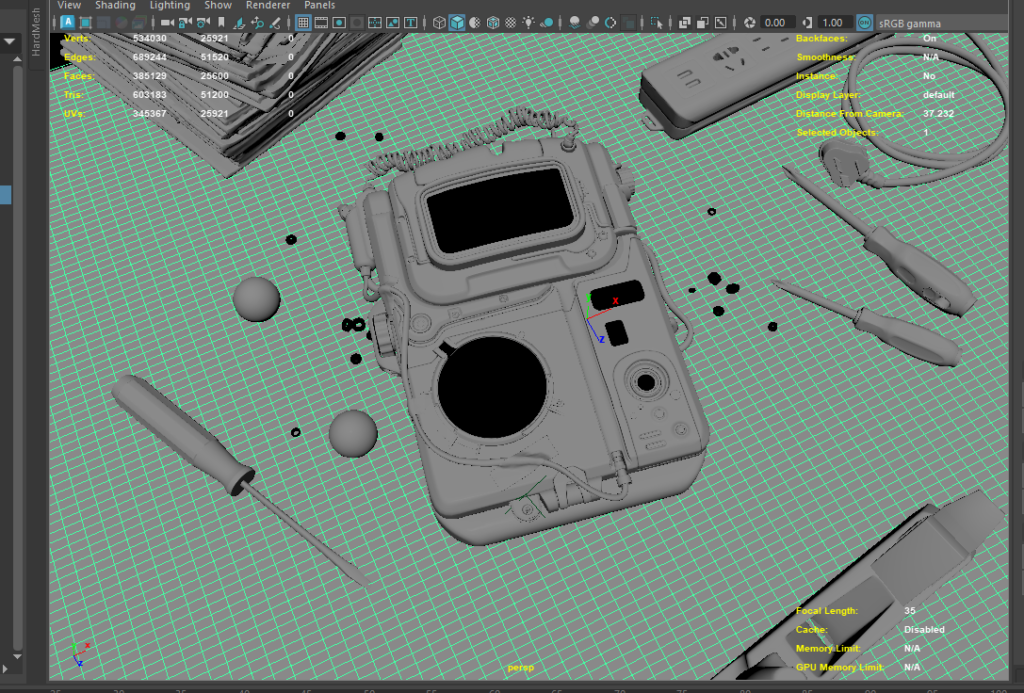Toggle the exposure ON switch near sRGB gamma
Screen dimensions: 1024x693
(864, 22)
